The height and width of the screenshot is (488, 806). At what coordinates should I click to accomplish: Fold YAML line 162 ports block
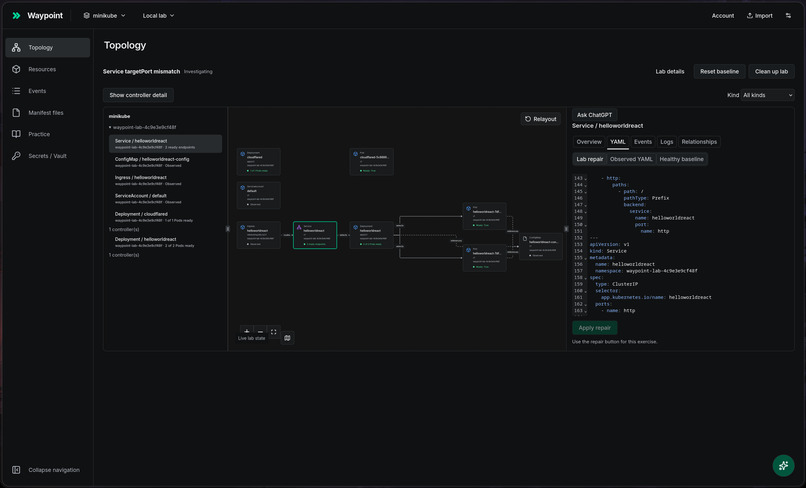585,304
